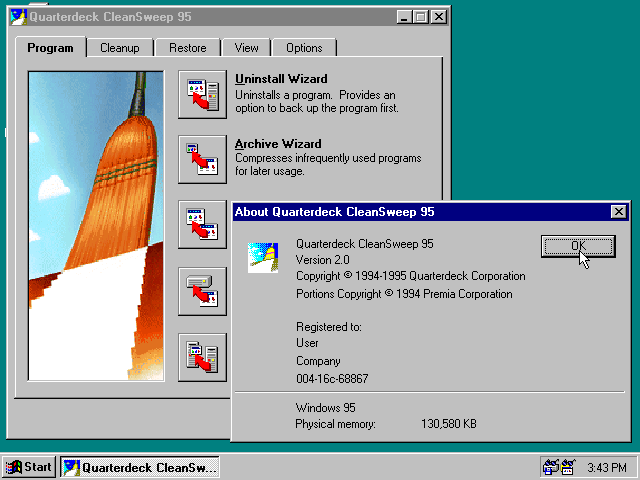Viewport: 640px width, 480px height.
Task: Close the main Quarterdeck CleanSweep 95 window
Action: click(439, 17)
